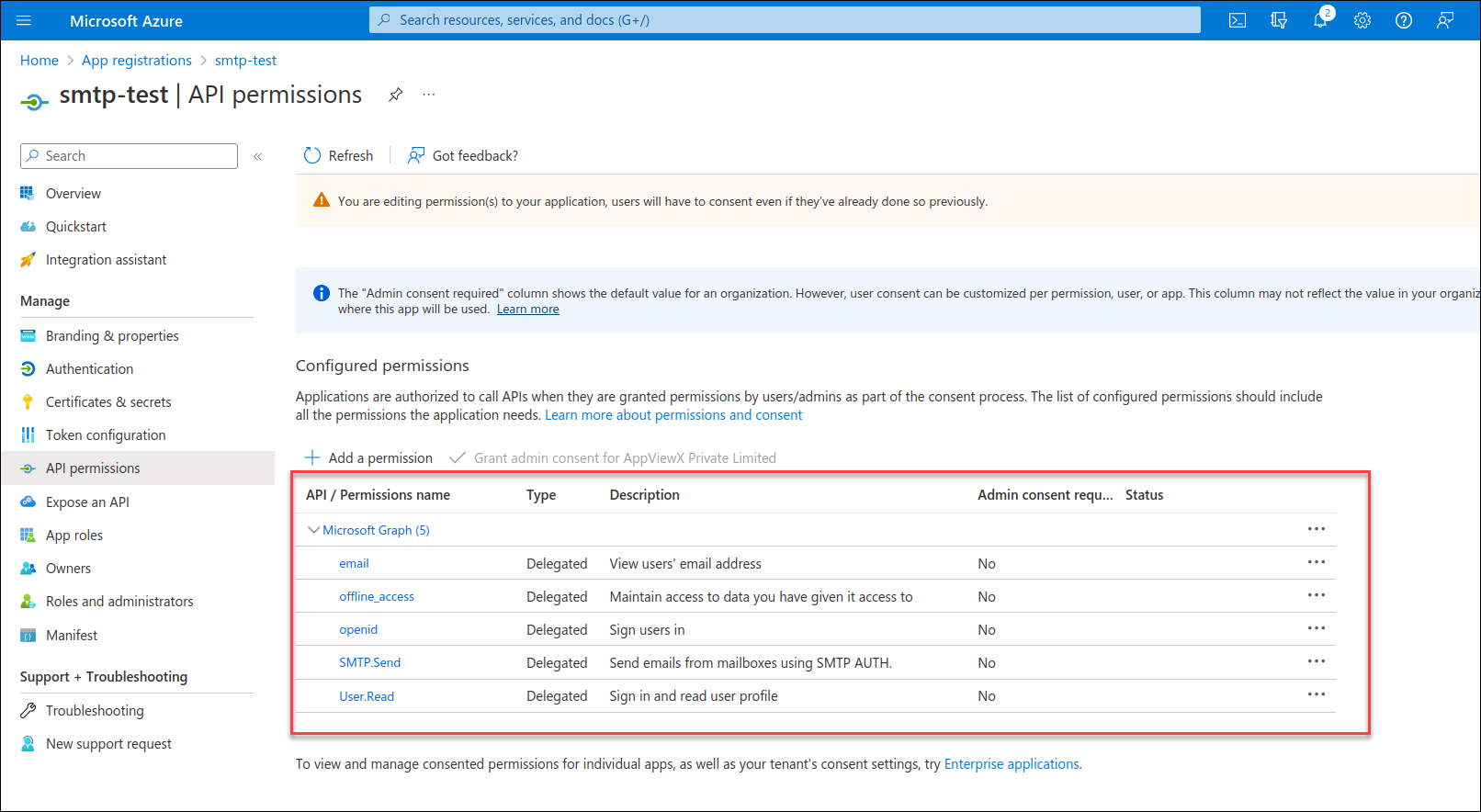Click the App roles grid icon
Viewport: 1481px width, 812px height.
click(x=28, y=535)
